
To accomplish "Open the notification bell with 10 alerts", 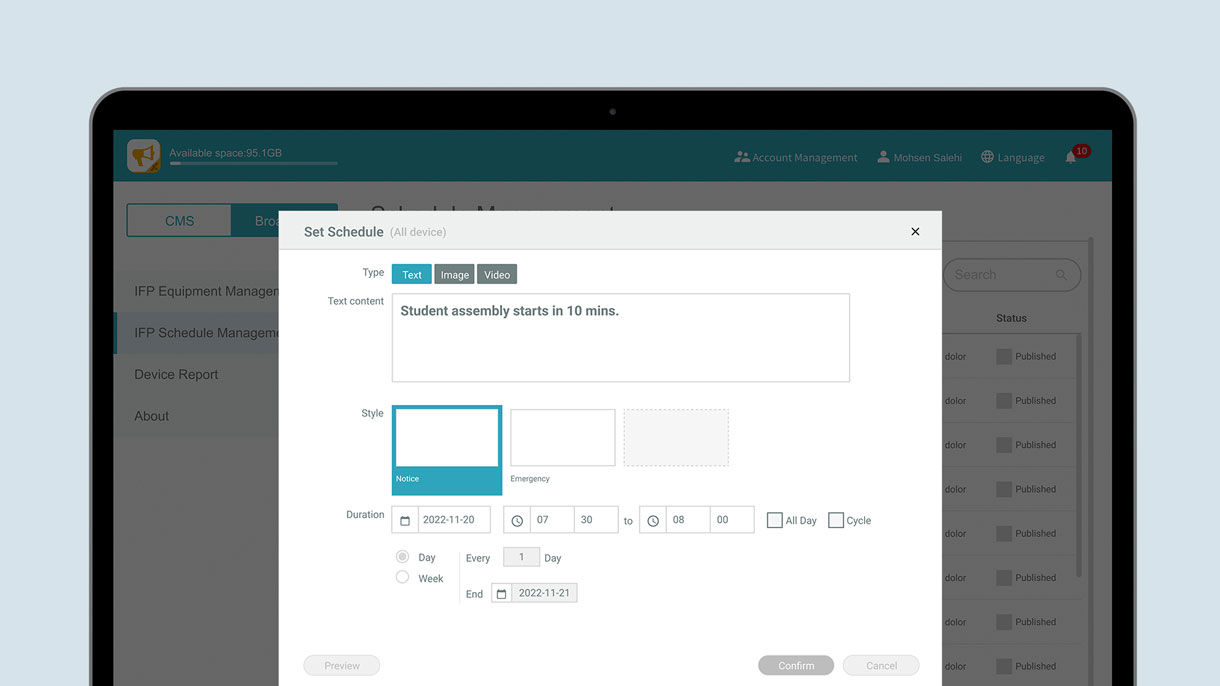I will click(x=1071, y=157).
